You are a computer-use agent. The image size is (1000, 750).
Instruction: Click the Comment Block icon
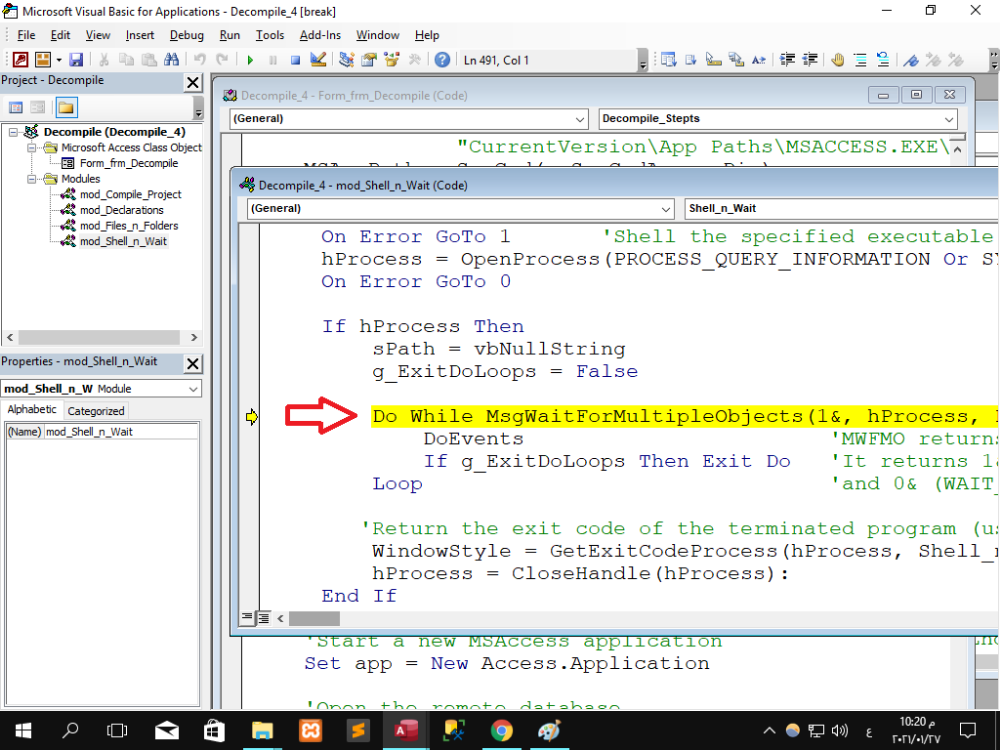click(860, 60)
